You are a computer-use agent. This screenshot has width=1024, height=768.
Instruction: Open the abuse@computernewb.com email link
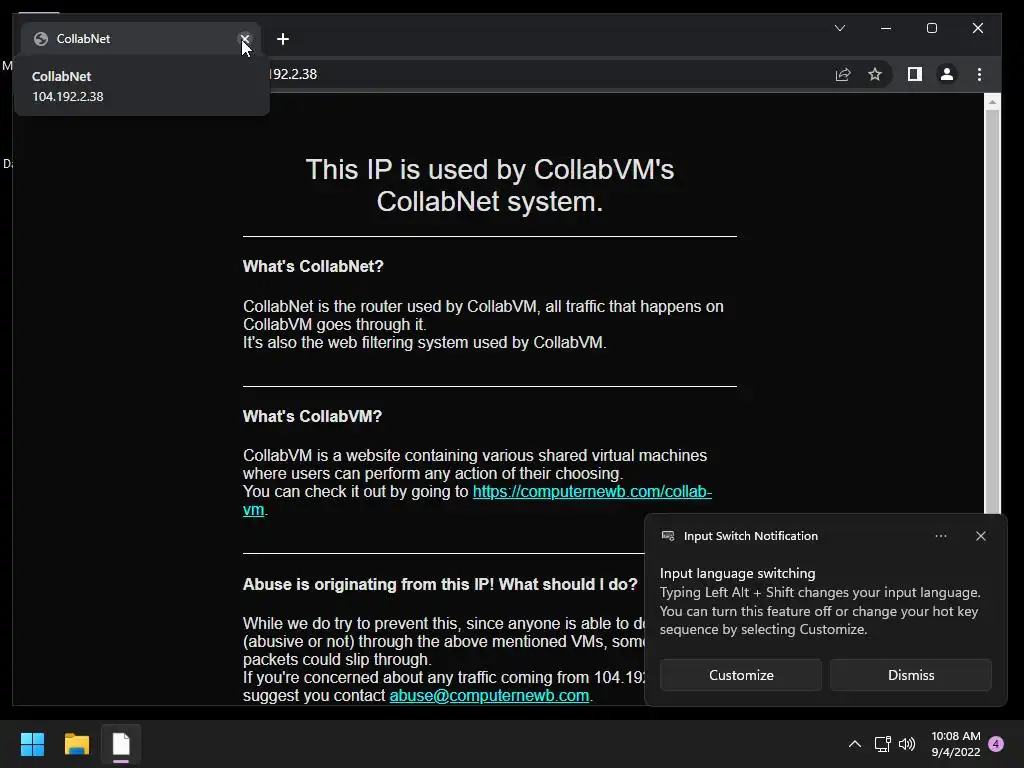click(489, 696)
